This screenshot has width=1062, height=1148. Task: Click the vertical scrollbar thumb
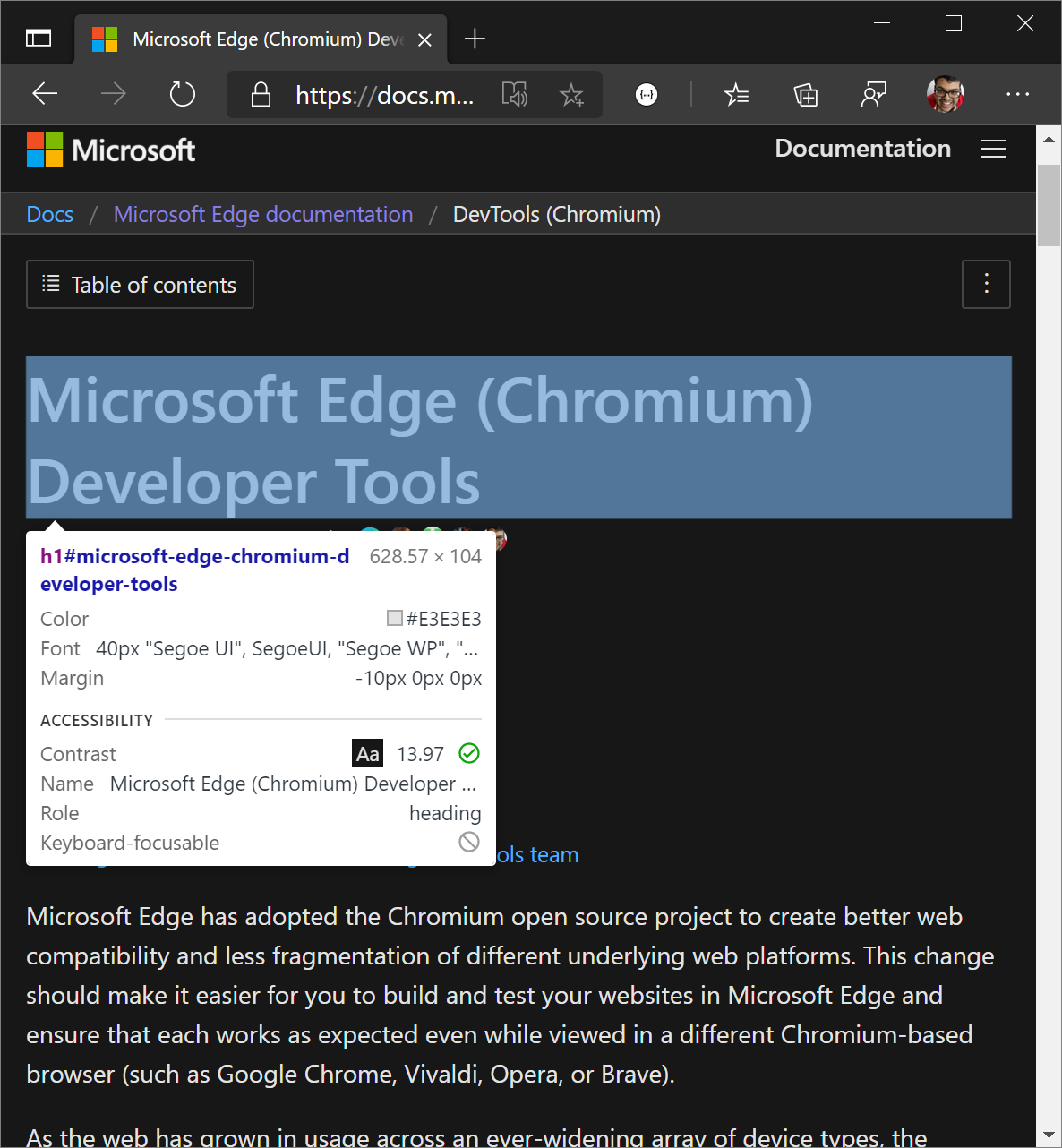1049,204
